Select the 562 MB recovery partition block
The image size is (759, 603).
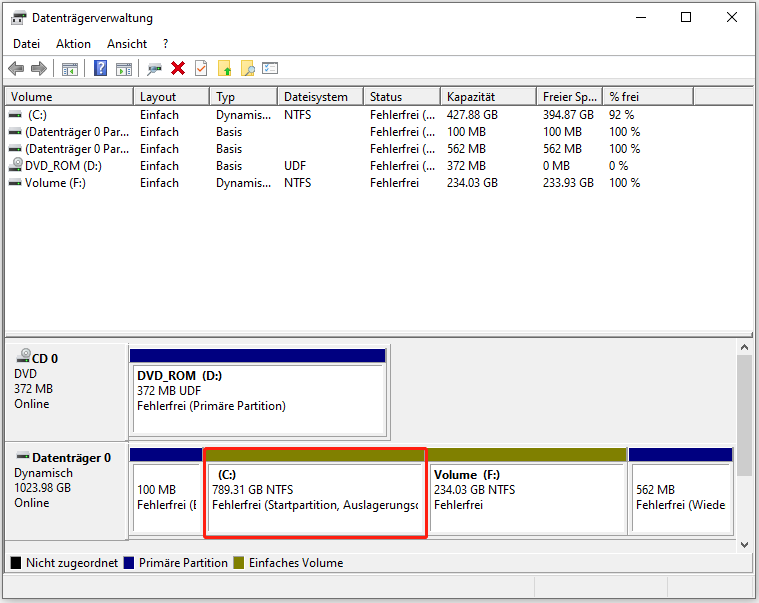pos(680,495)
